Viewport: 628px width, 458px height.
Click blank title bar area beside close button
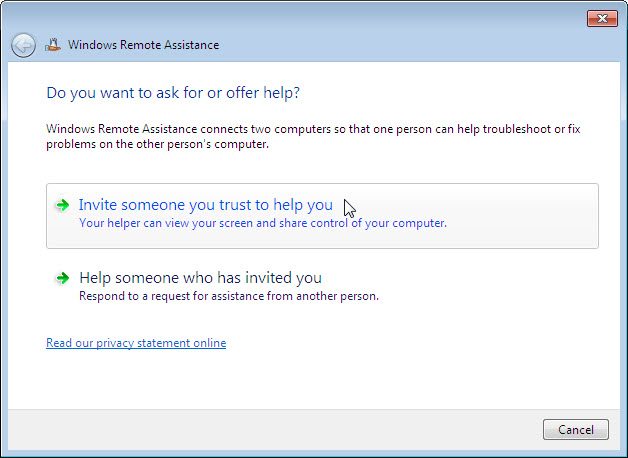click(x=401, y=18)
